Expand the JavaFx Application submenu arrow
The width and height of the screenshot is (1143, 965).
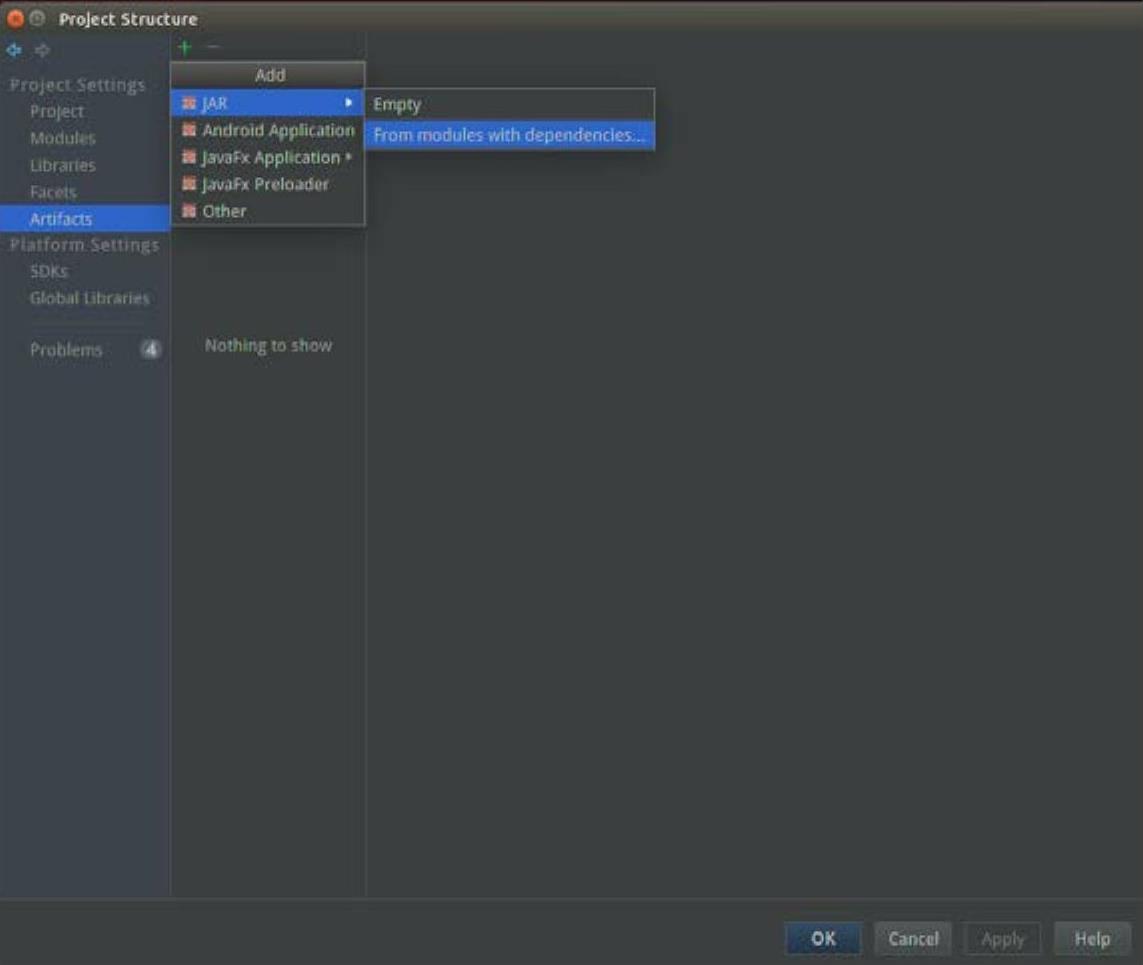pyautogui.click(x=349, y=157)
